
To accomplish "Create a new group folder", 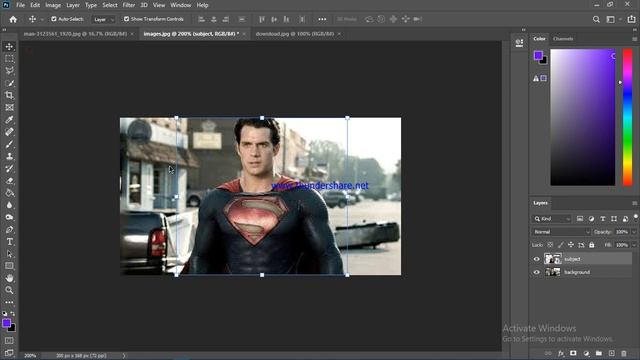I will click(x=598, y=353).
